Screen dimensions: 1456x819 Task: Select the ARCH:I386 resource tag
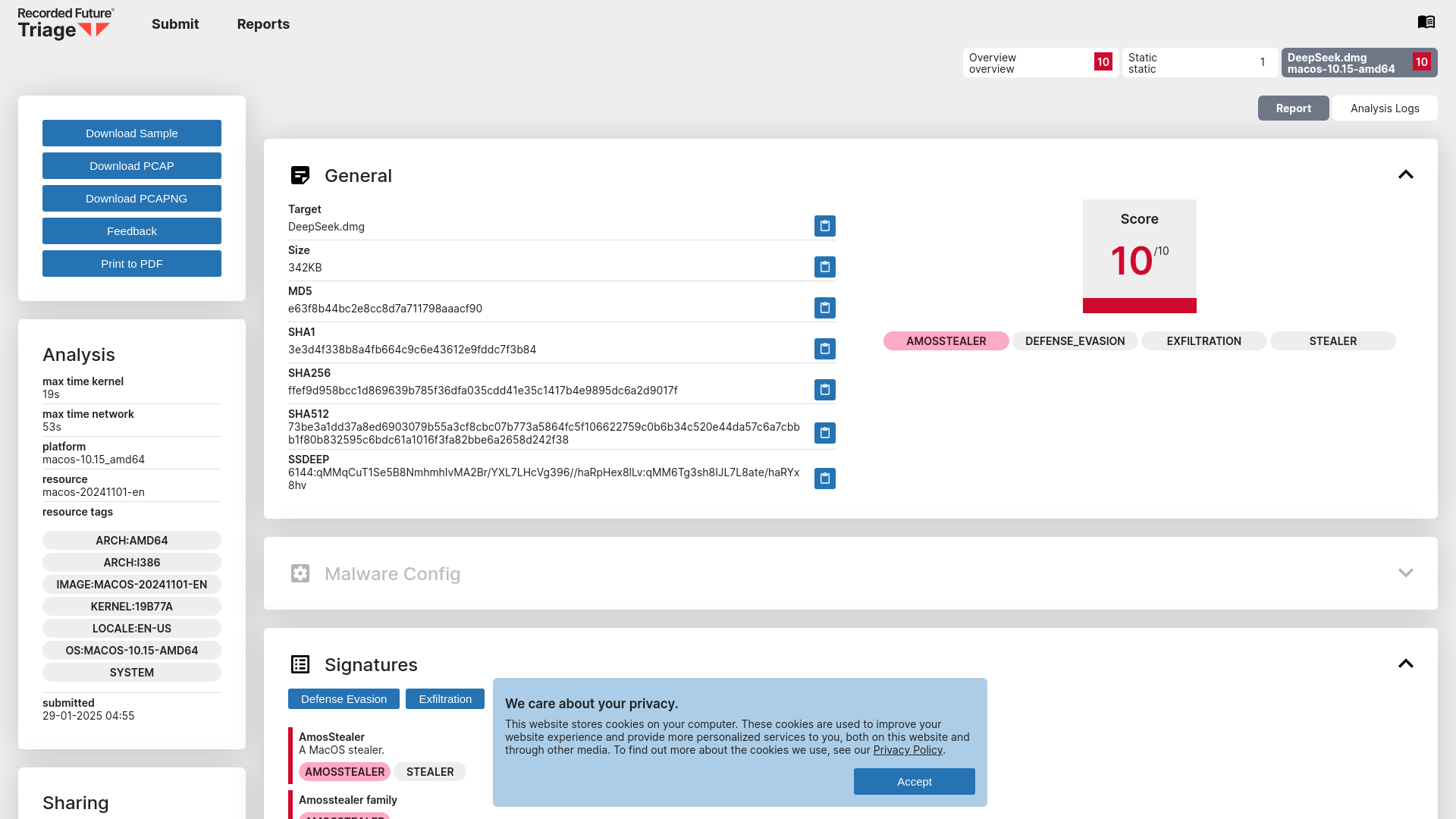point(132,563)
